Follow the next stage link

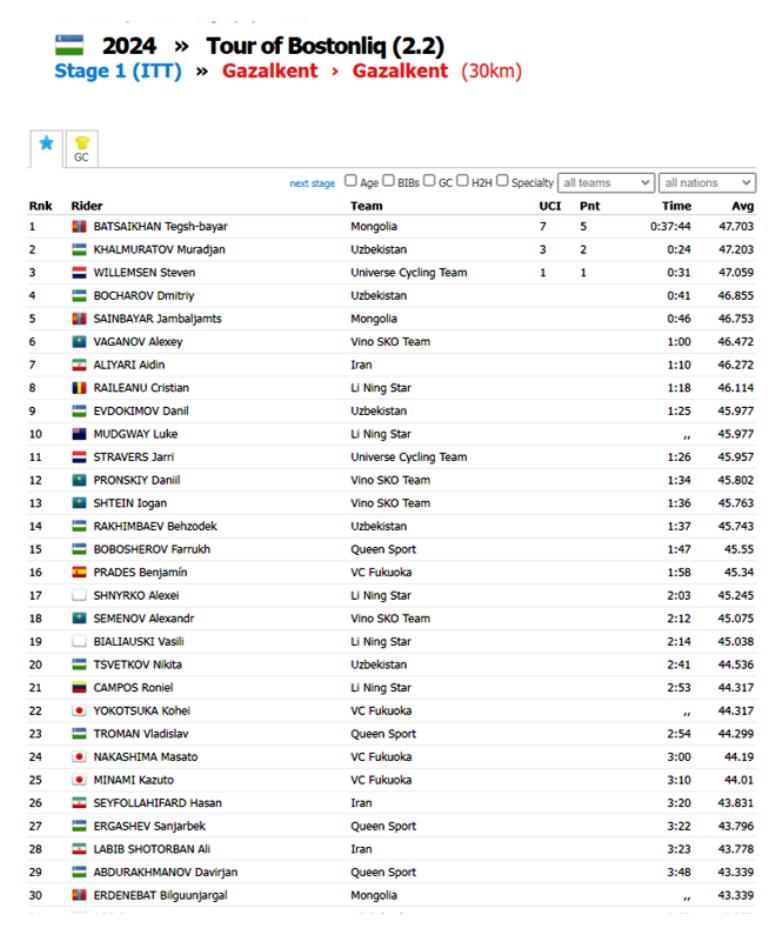pos(312,184)
